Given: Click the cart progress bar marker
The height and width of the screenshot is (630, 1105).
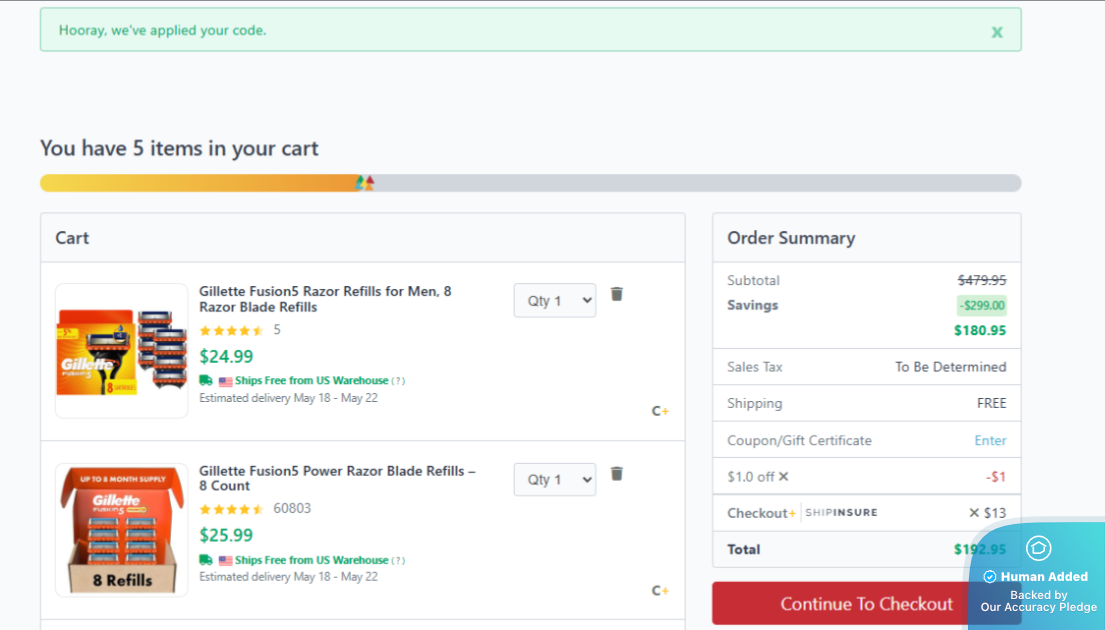Looking at the screenshot, I should [364, 183].
